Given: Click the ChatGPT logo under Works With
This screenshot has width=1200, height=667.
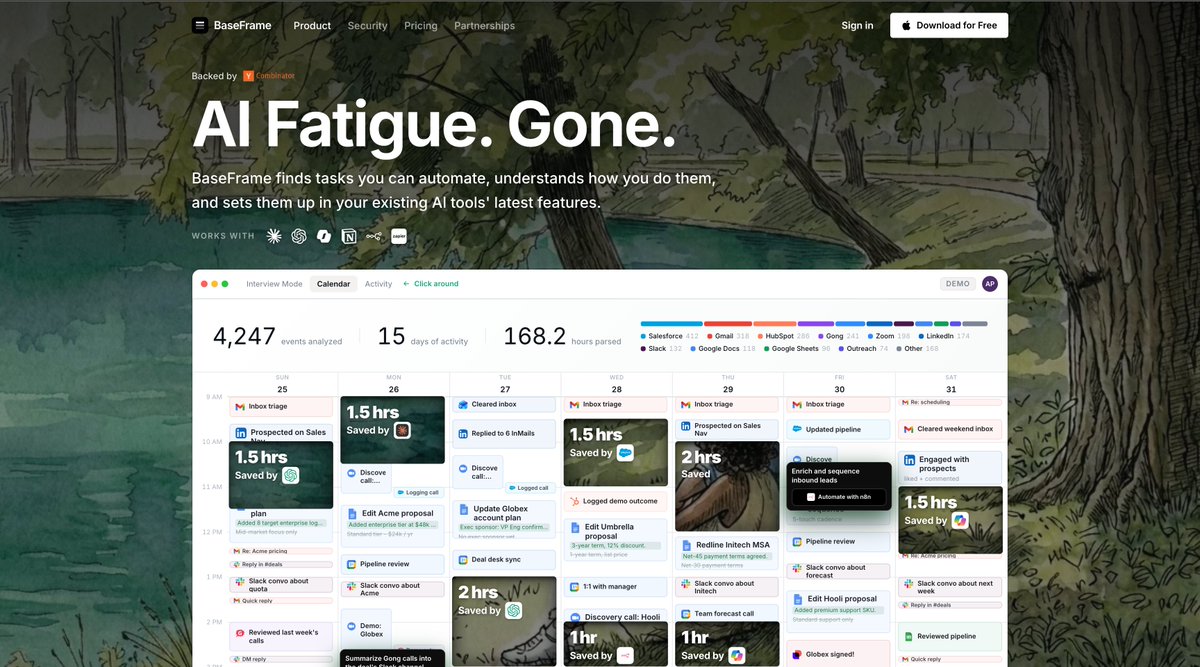Looking at the screenshot, I should 299,236.
